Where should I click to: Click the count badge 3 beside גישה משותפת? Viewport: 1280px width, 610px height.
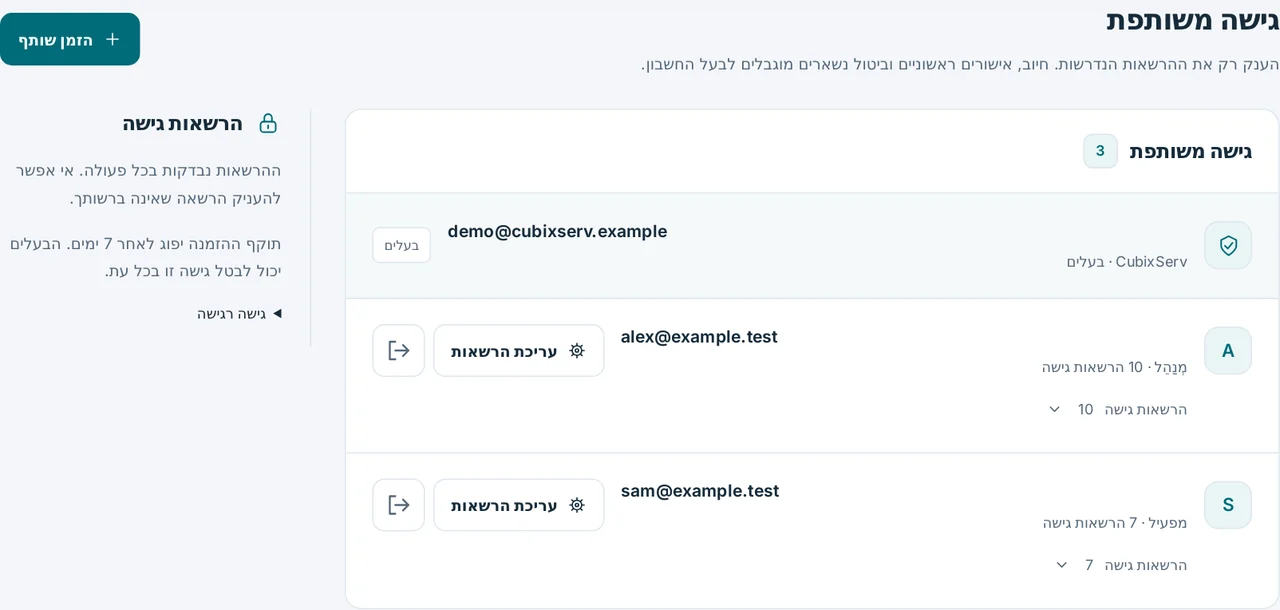click(1100, 151)
